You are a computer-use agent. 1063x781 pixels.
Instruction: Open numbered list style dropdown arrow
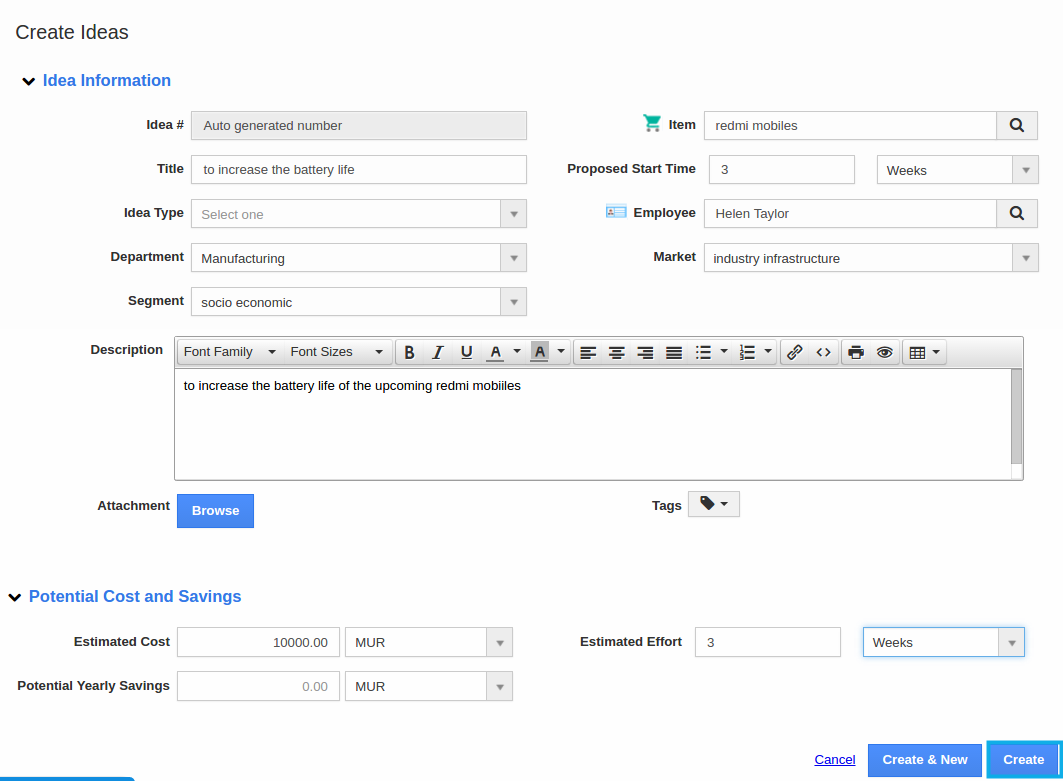click(768, 352)
